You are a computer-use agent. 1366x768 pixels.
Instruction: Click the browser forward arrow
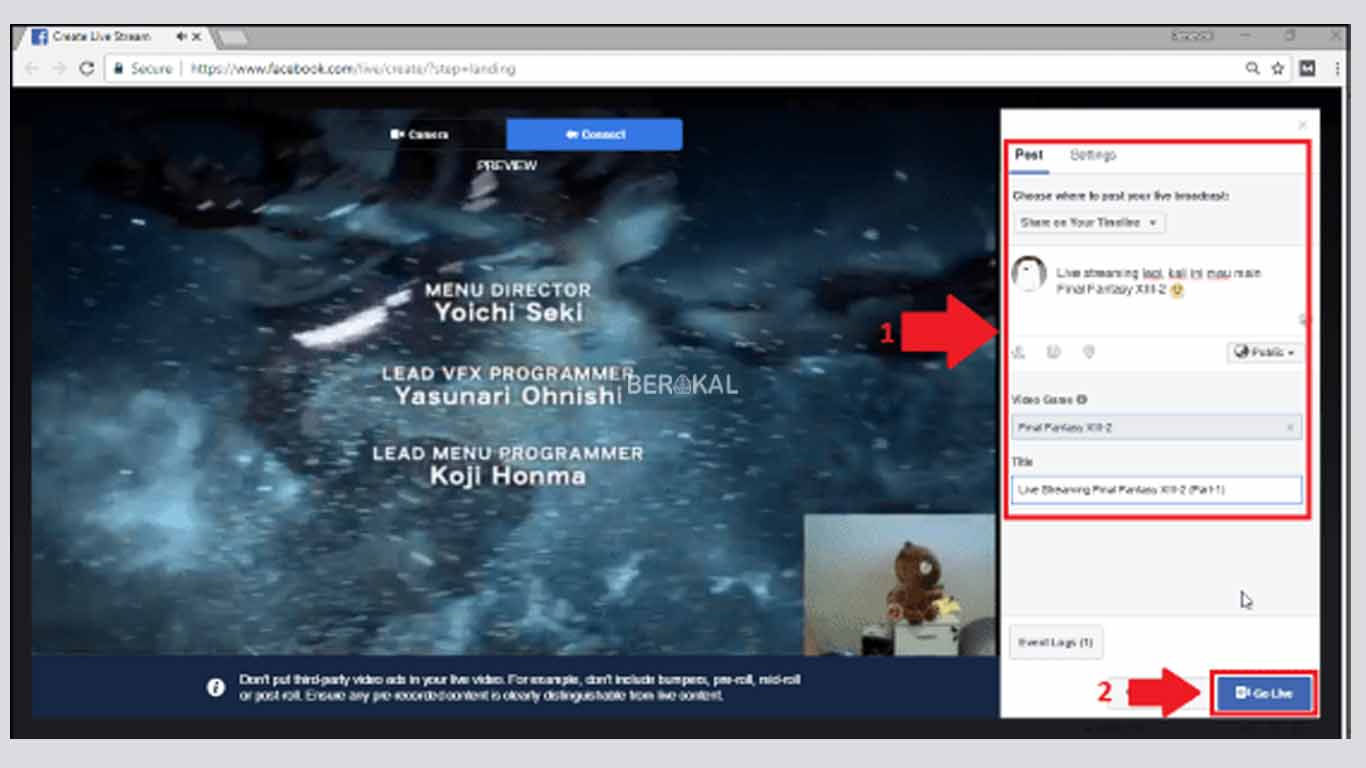click(x=59, y=69)
